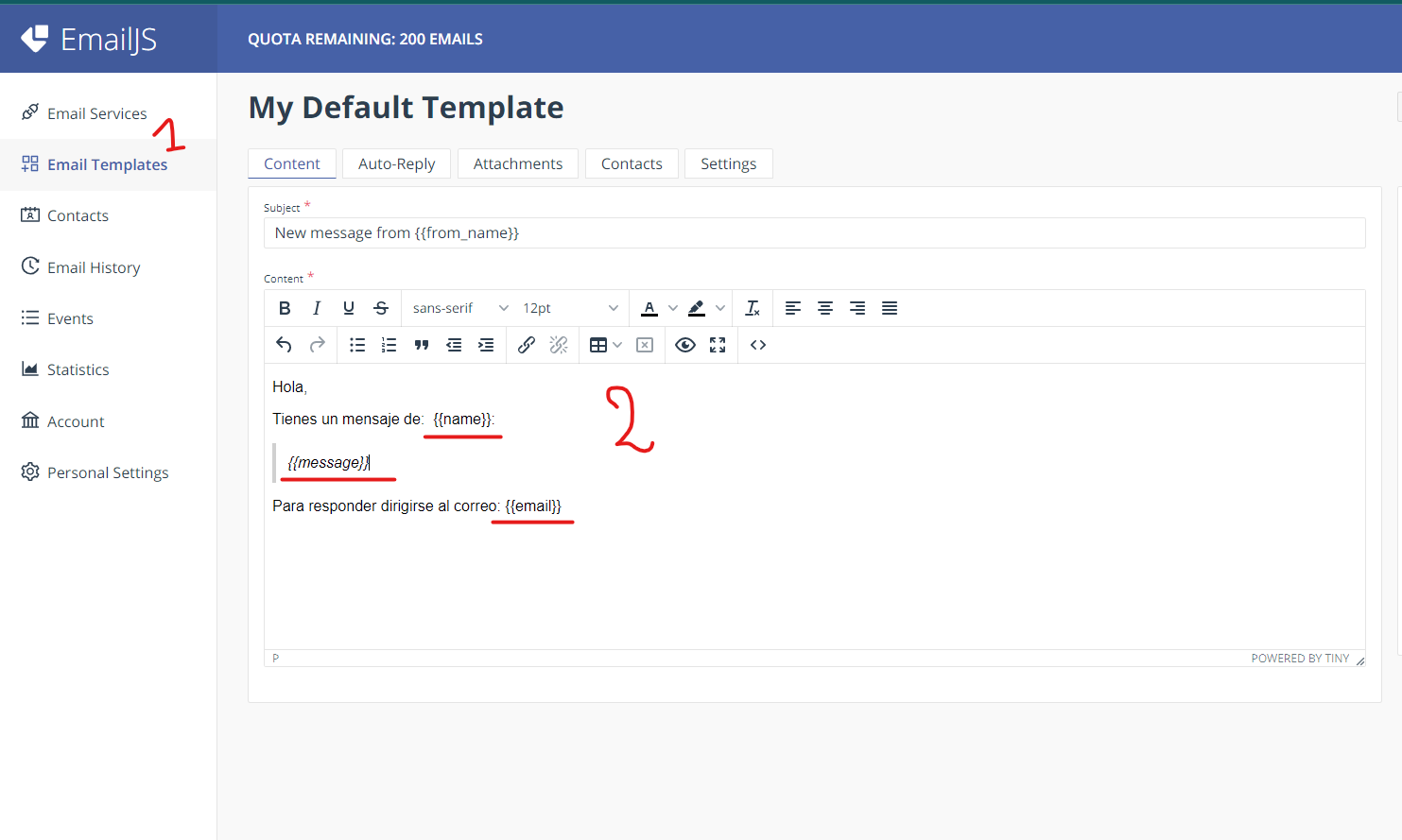Redo the last edit

tap(318, 345)
